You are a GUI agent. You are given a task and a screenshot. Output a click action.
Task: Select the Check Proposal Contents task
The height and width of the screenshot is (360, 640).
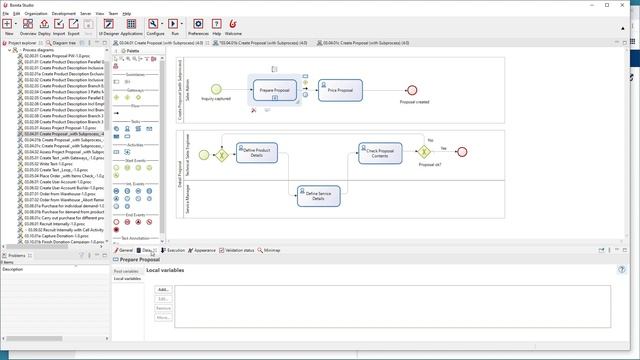coord(380,153)
